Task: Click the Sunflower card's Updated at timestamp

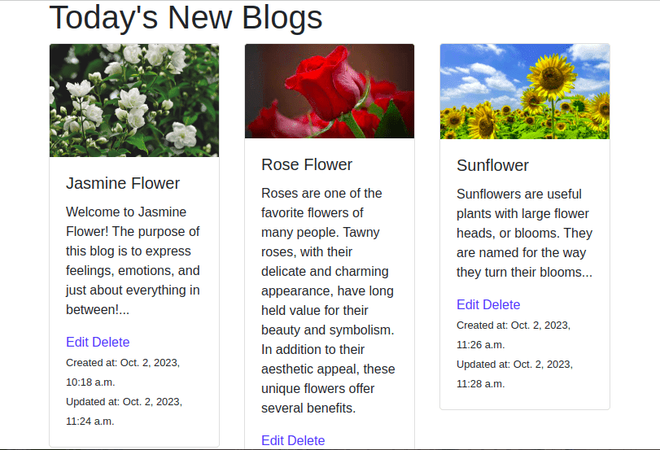Action: [514, 374]
